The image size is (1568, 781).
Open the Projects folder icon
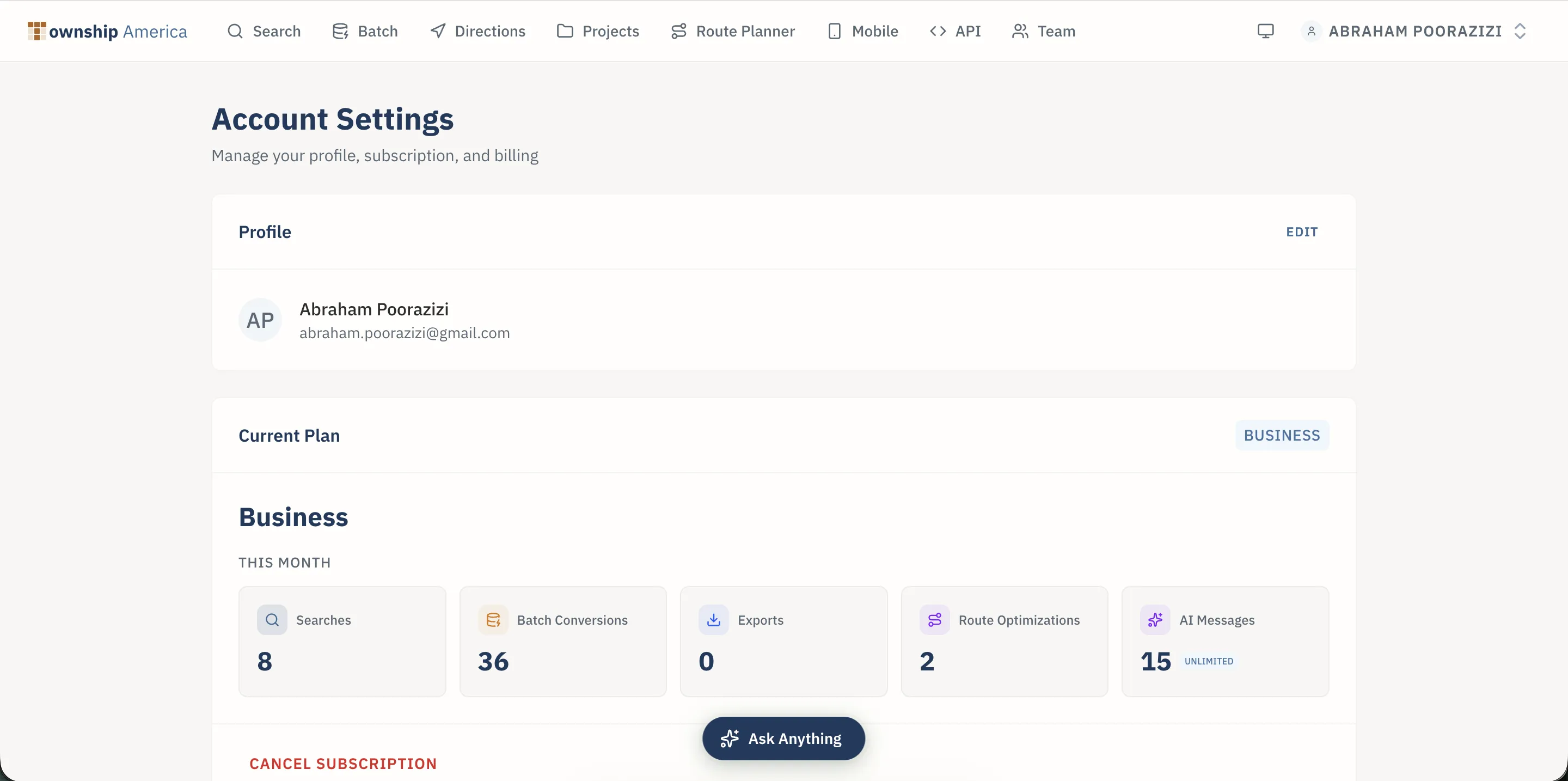565,31
